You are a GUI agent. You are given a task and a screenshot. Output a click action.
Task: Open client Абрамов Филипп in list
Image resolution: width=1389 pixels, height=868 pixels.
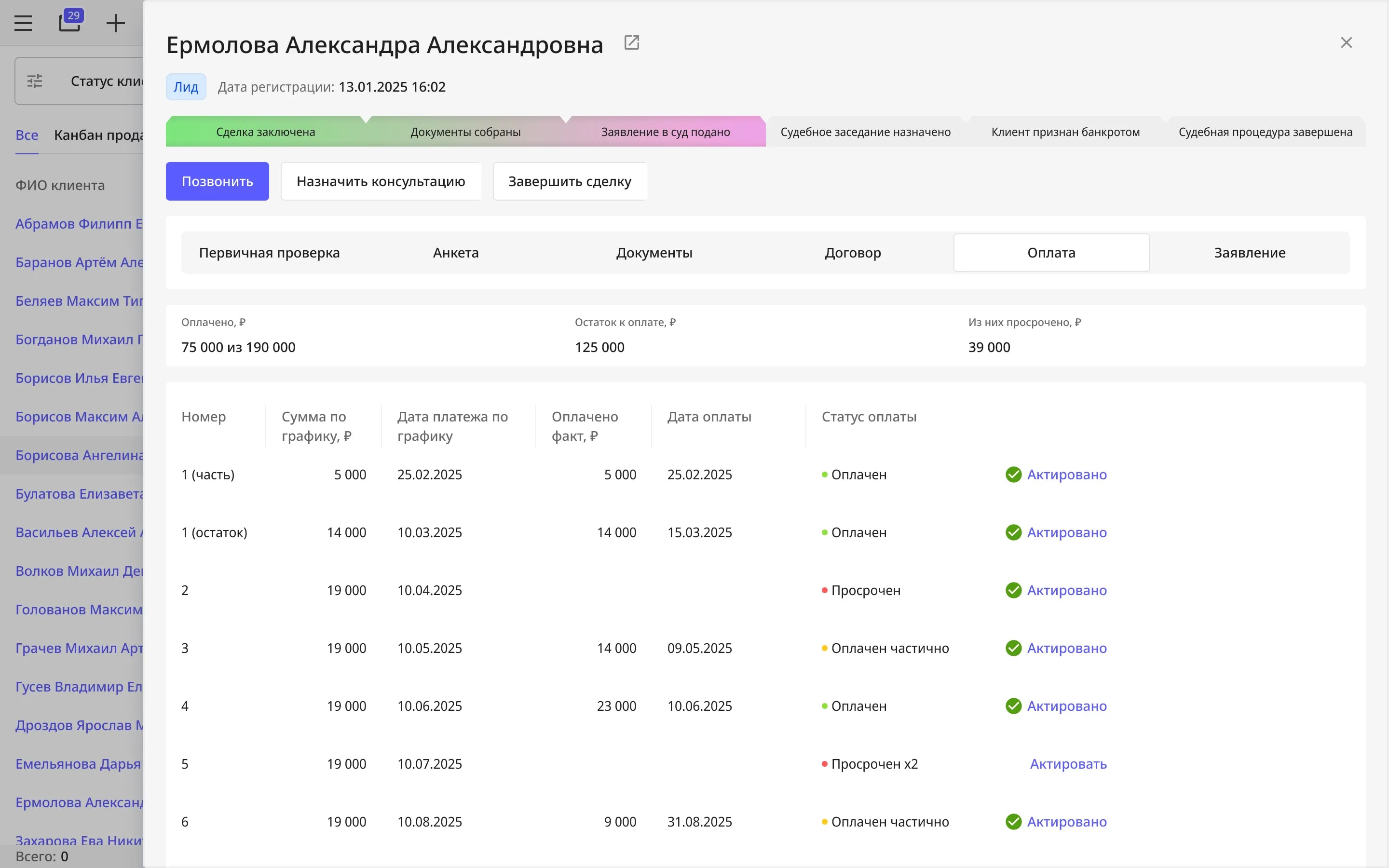[x=79, y=223]
